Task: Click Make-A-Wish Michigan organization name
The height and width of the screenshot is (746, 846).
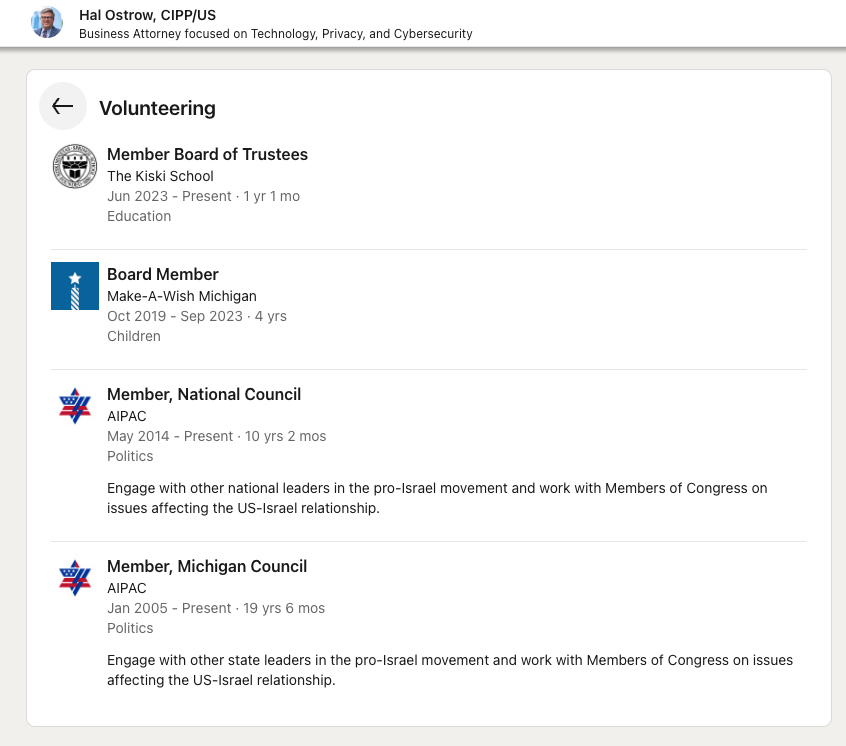Action: 182,296
